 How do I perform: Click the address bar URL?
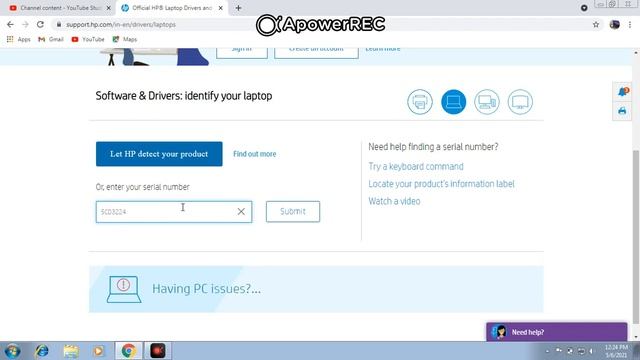point(121,24)
